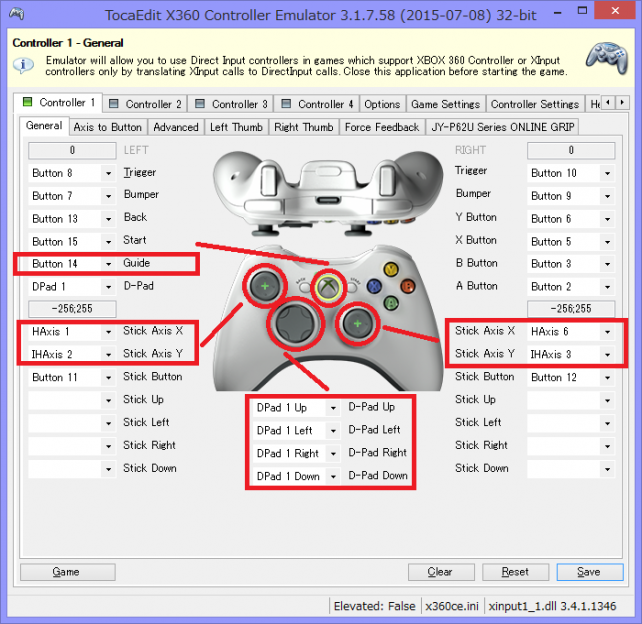Click the Reset button
This screenshot has height=624, width=642.
515,572
